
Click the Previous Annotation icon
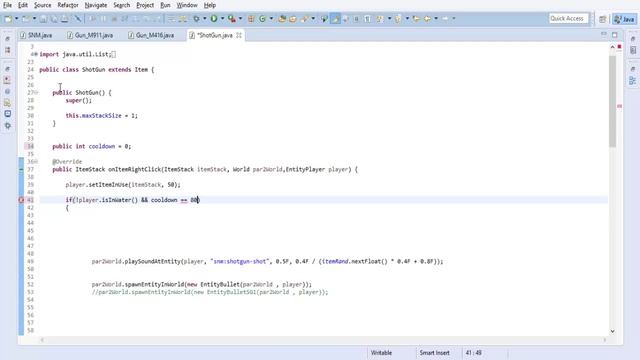(x=398, y=19)
